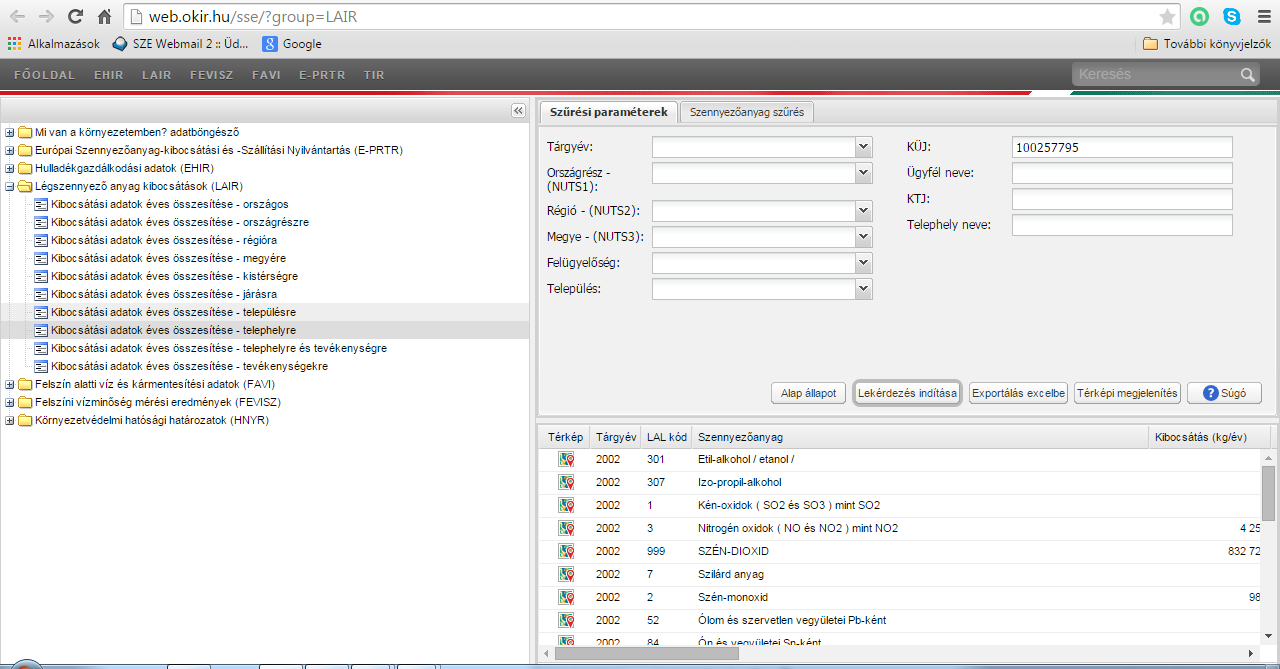Open the Település dropdown
This screenshot has height=669, width=1280.
(864, 289)
